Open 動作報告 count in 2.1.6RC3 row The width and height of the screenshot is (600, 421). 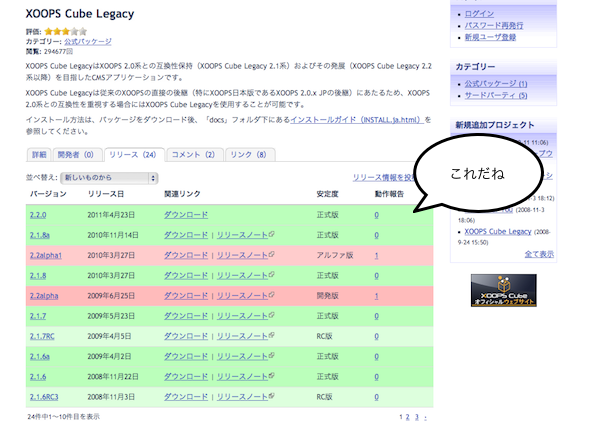coord(377,398)
